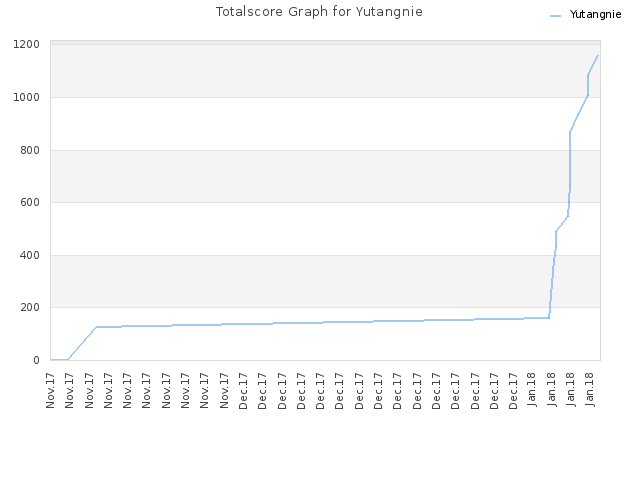The image size is (640, 480).
Task: Select the 600 y-axis label
Action: 30,202
